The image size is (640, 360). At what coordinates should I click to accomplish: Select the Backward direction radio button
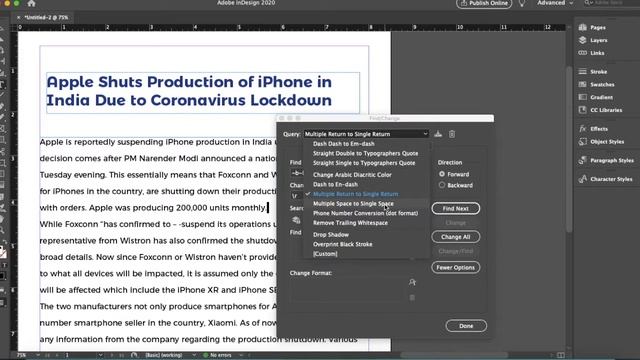pyautogui.click(x=442, y=185)
